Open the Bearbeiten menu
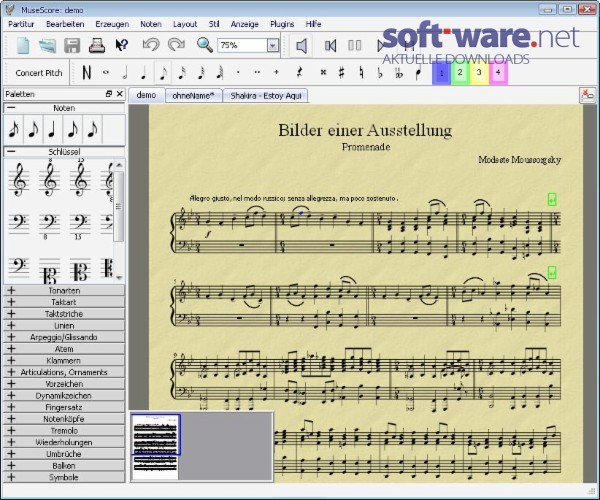Screen dimensions: 600x500 pyautogui.click(x=65, y=24)
